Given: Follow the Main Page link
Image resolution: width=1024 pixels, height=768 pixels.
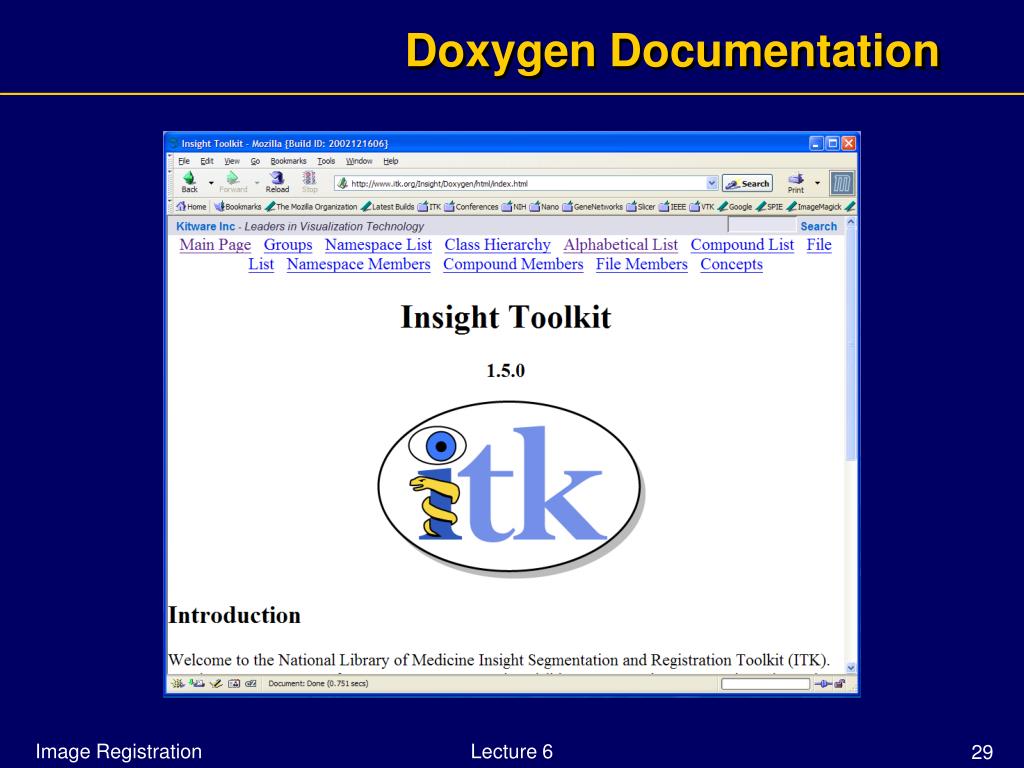Looking at the screenshot, I should click(216, 245).
